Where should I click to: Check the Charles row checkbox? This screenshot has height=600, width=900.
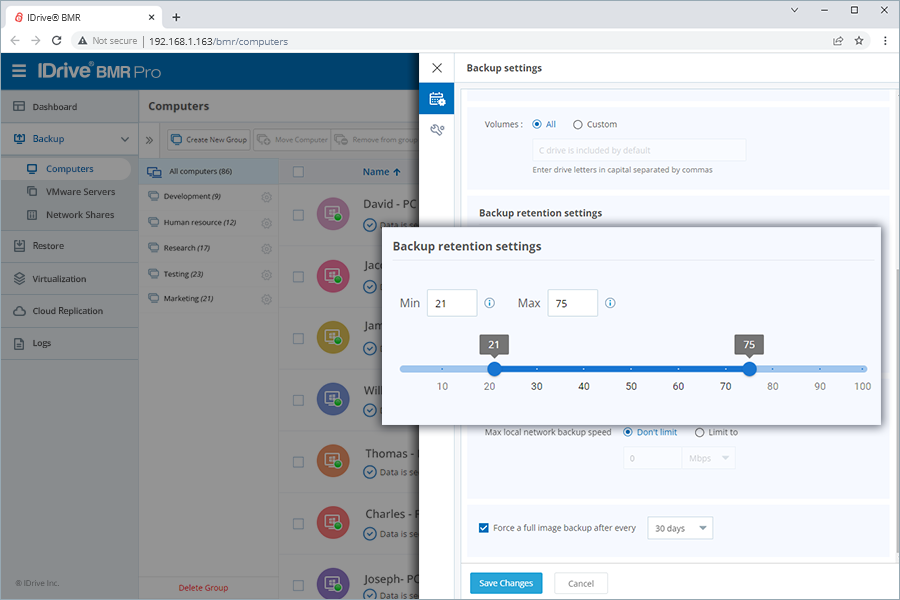pos(298,524)
